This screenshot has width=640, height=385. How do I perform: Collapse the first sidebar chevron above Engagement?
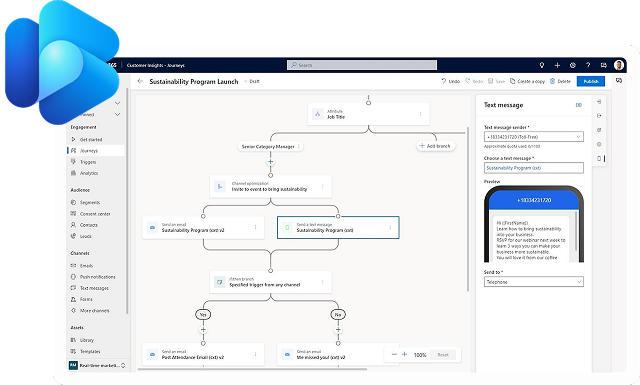118,103
